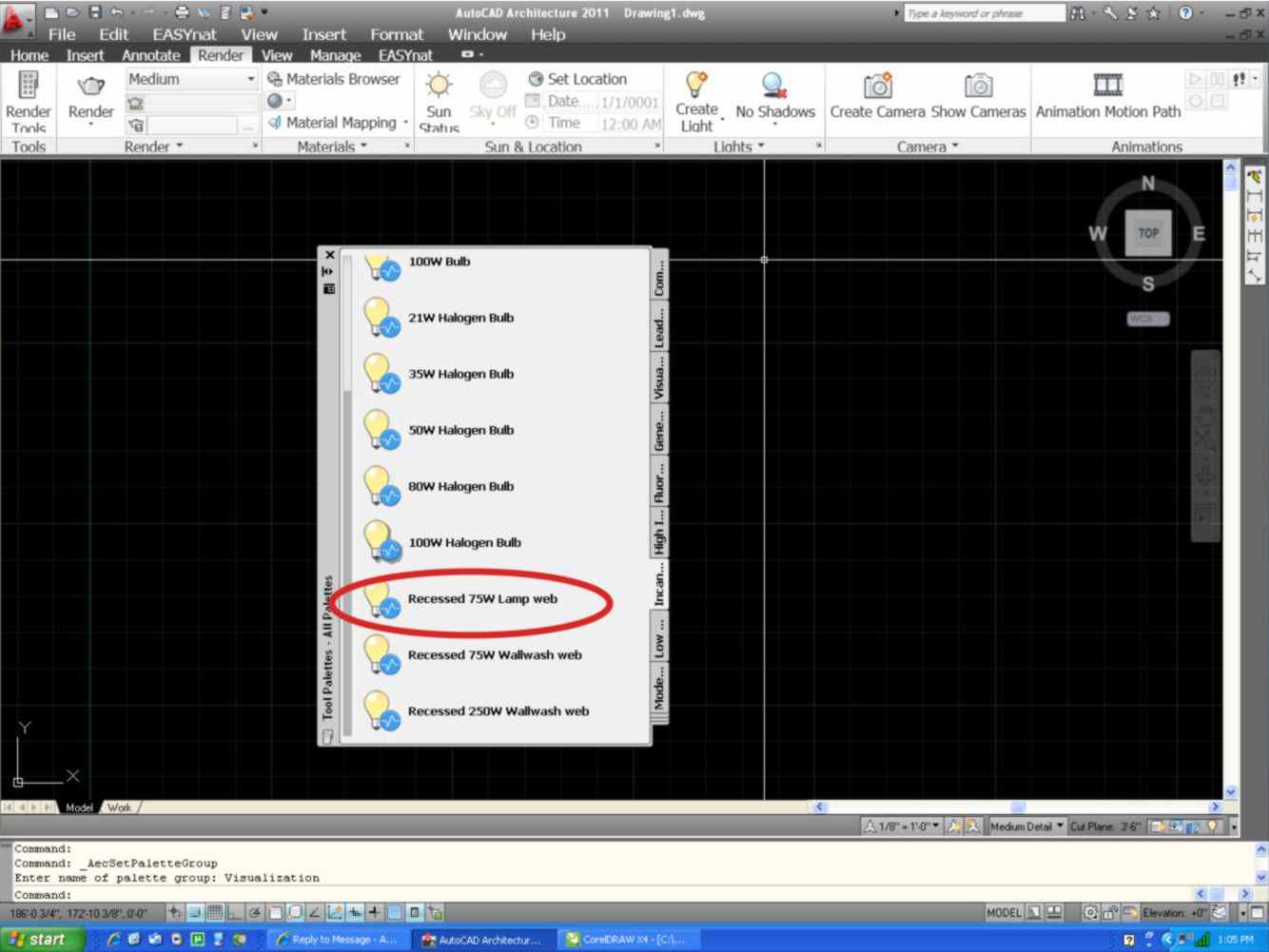Open the Materials Browser
Image resolution: width=1269 pixels, height=952 pixels.
[334, 79]
